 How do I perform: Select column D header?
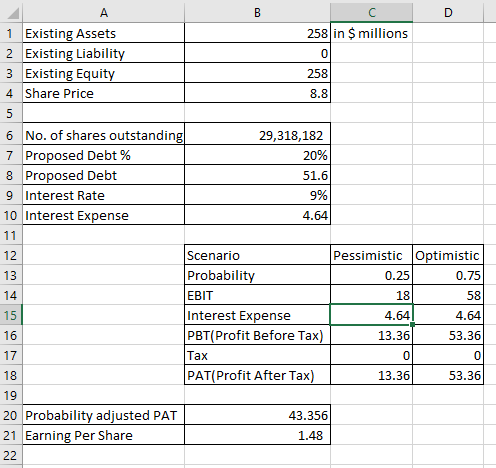[448, 13]
